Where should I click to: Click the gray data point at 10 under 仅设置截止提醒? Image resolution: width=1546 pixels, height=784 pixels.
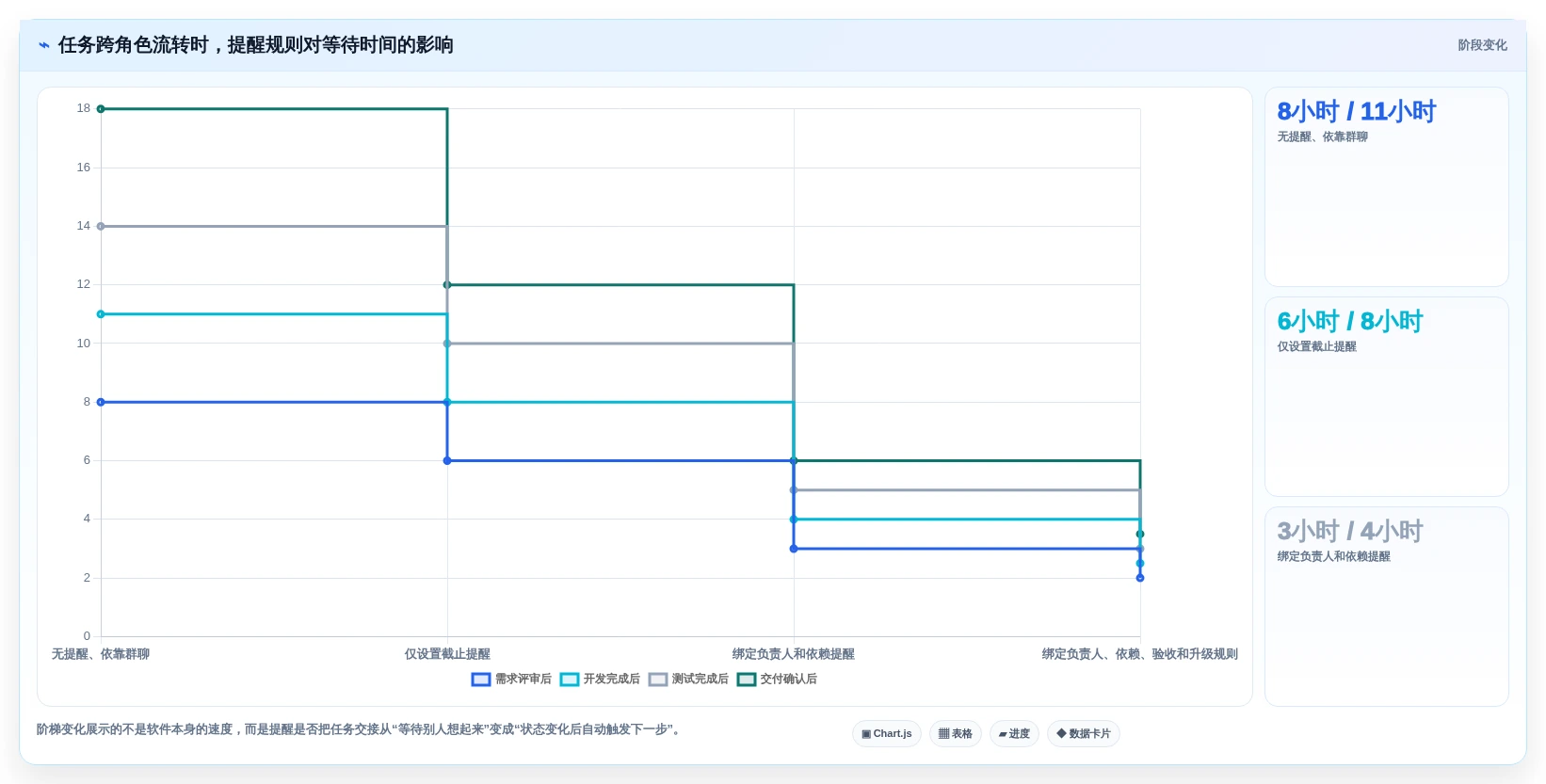447,344
